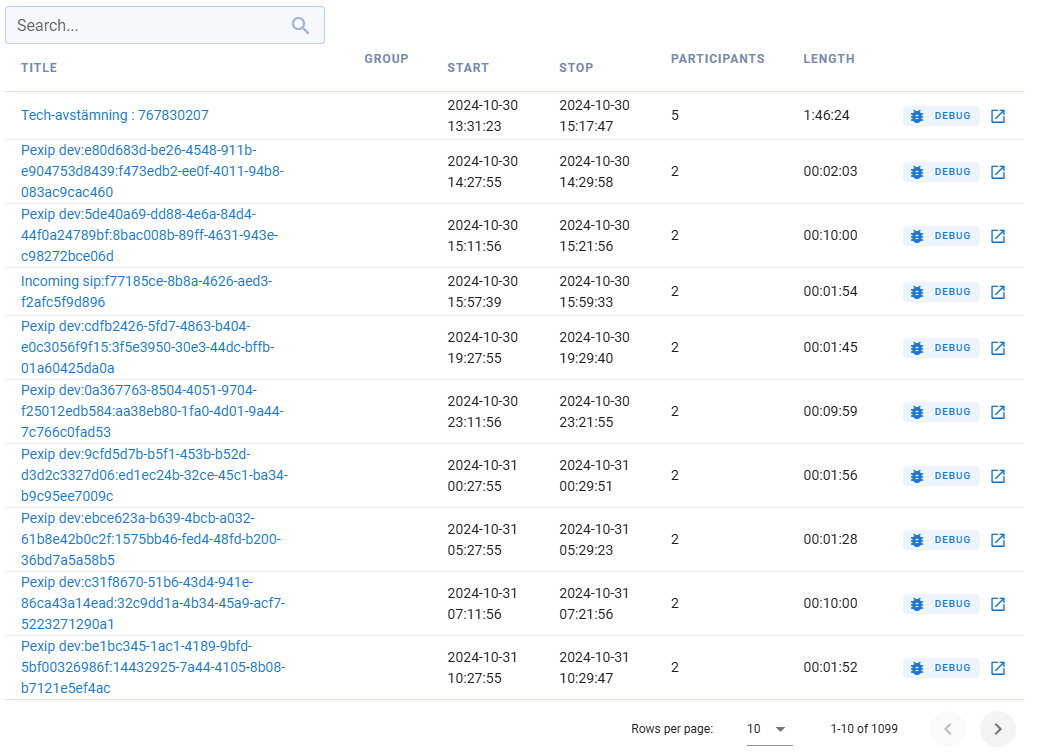The width and height of the screenshot is (1046, 754).
Task: Open the Pexip dev:c31f8670 title link
Action: [153, 604]
